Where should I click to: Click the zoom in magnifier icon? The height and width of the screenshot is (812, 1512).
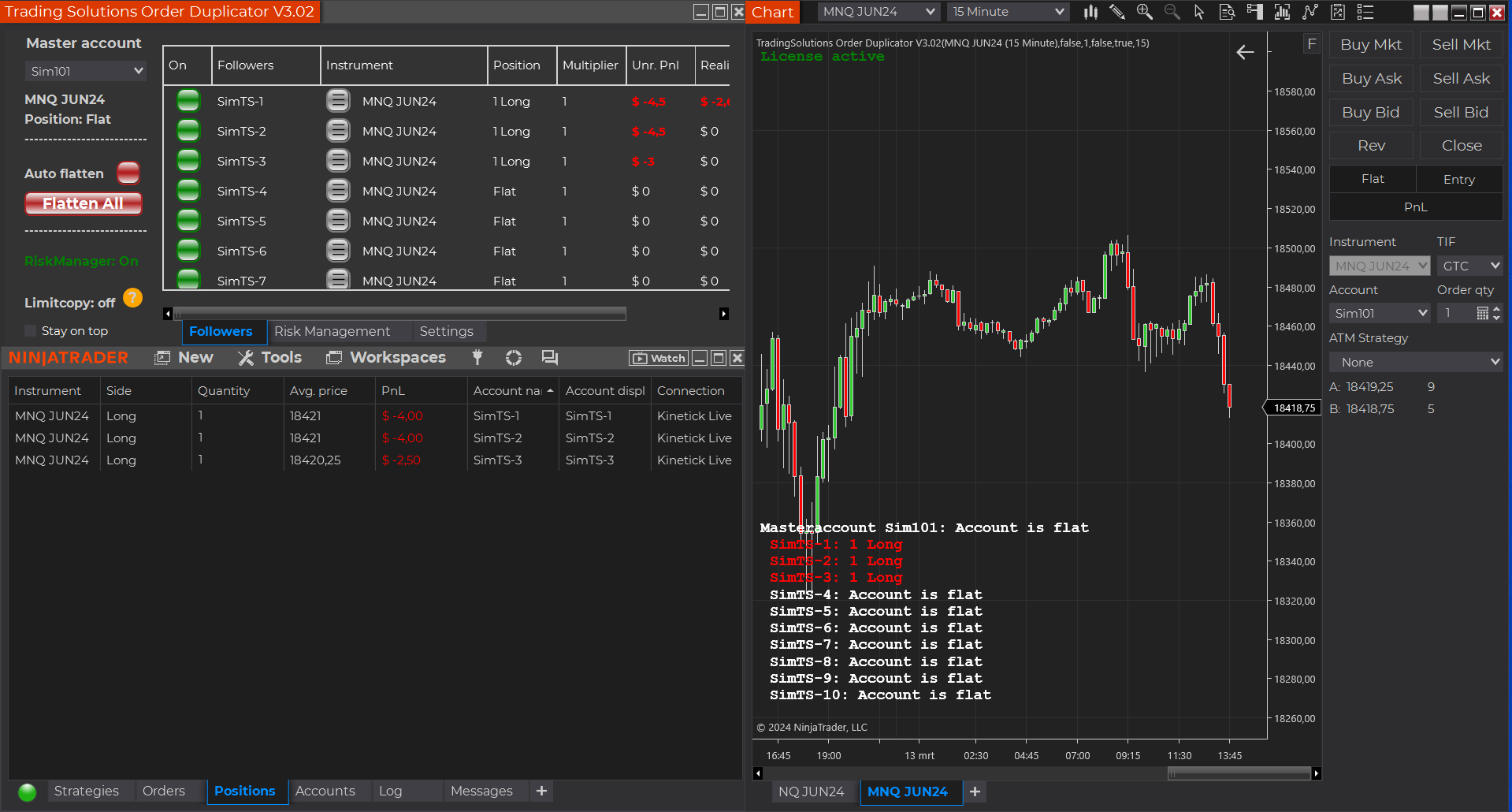pos(1144,12)
